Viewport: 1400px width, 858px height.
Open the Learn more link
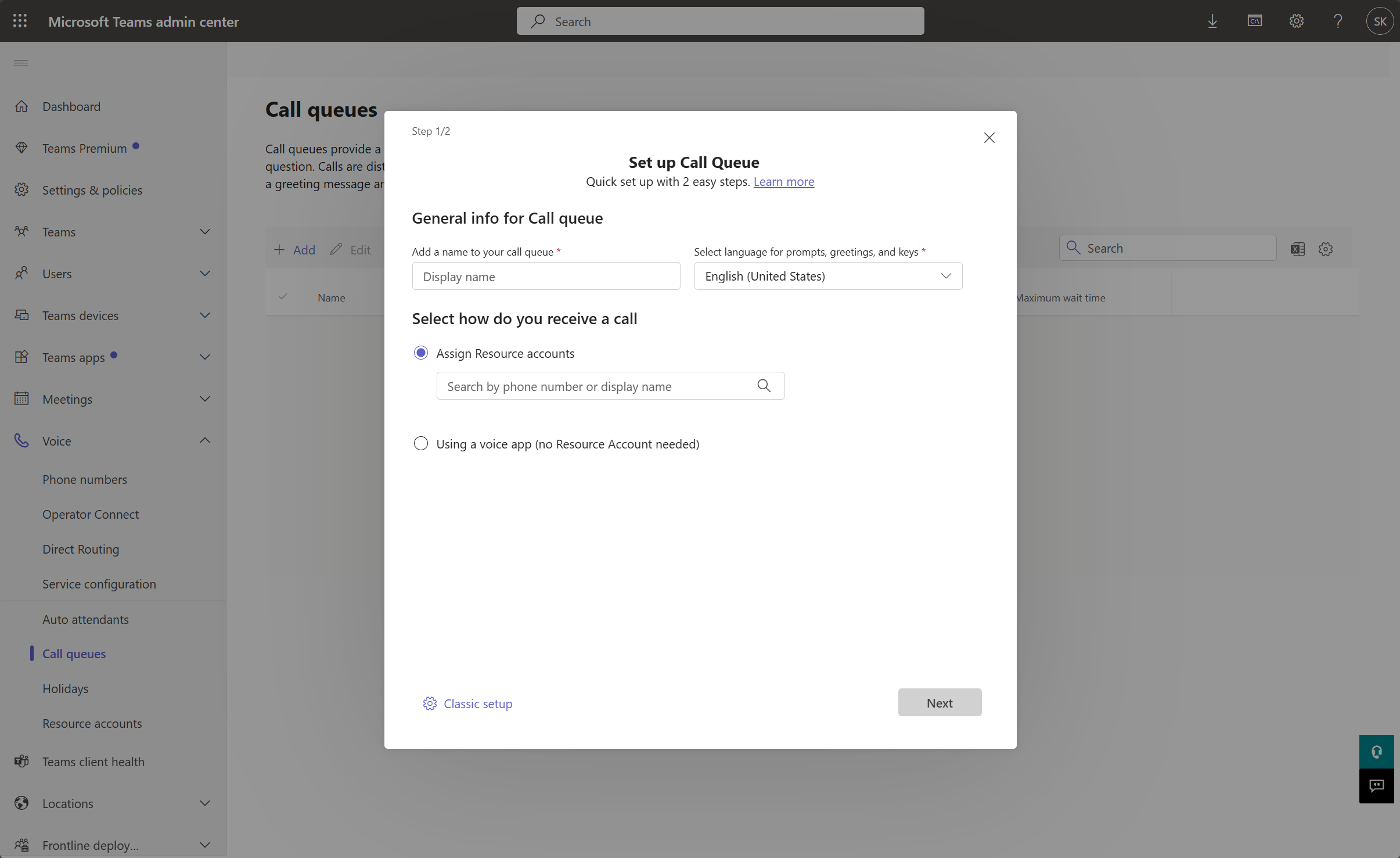pos(783,181)
